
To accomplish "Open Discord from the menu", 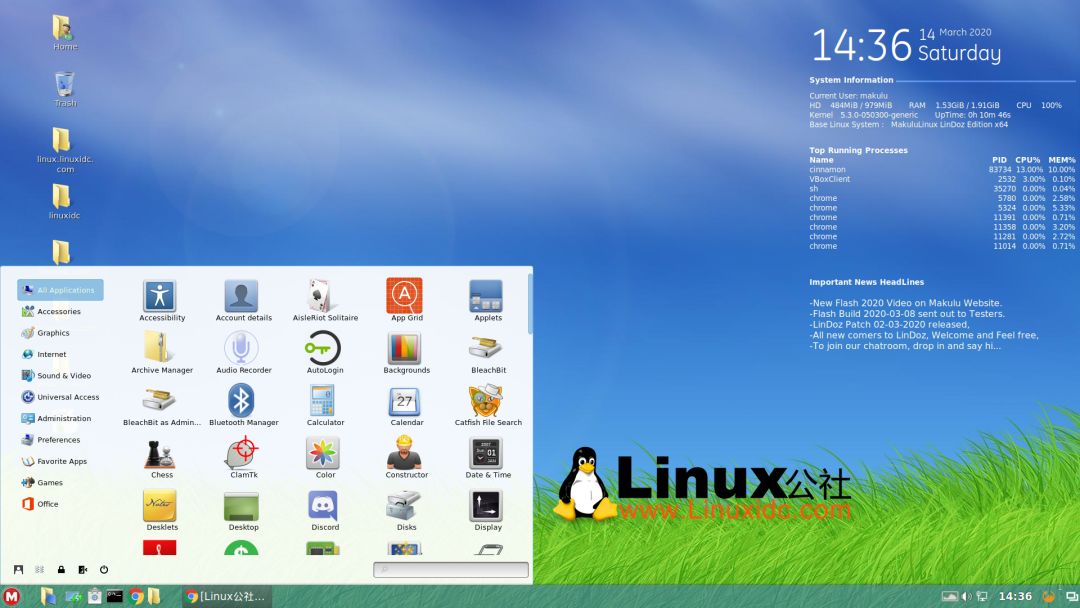I will (324, 506).
